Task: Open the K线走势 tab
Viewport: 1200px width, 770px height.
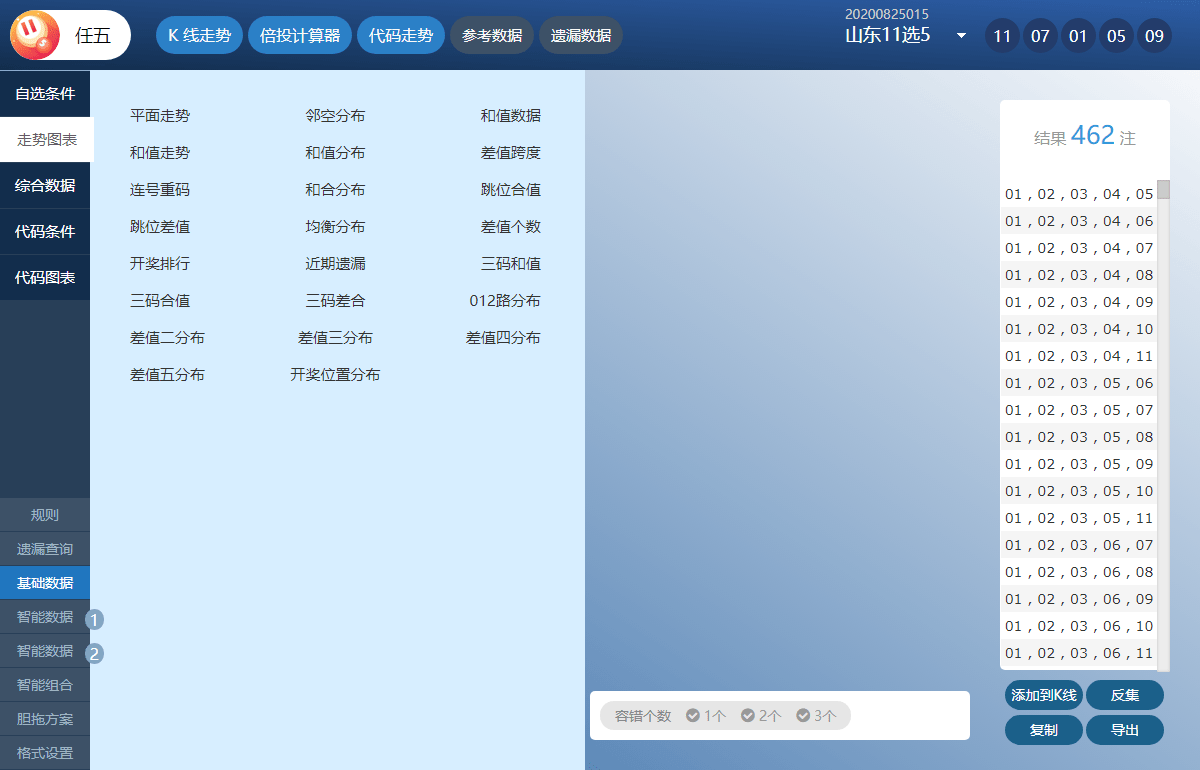Action: [199, 35]
